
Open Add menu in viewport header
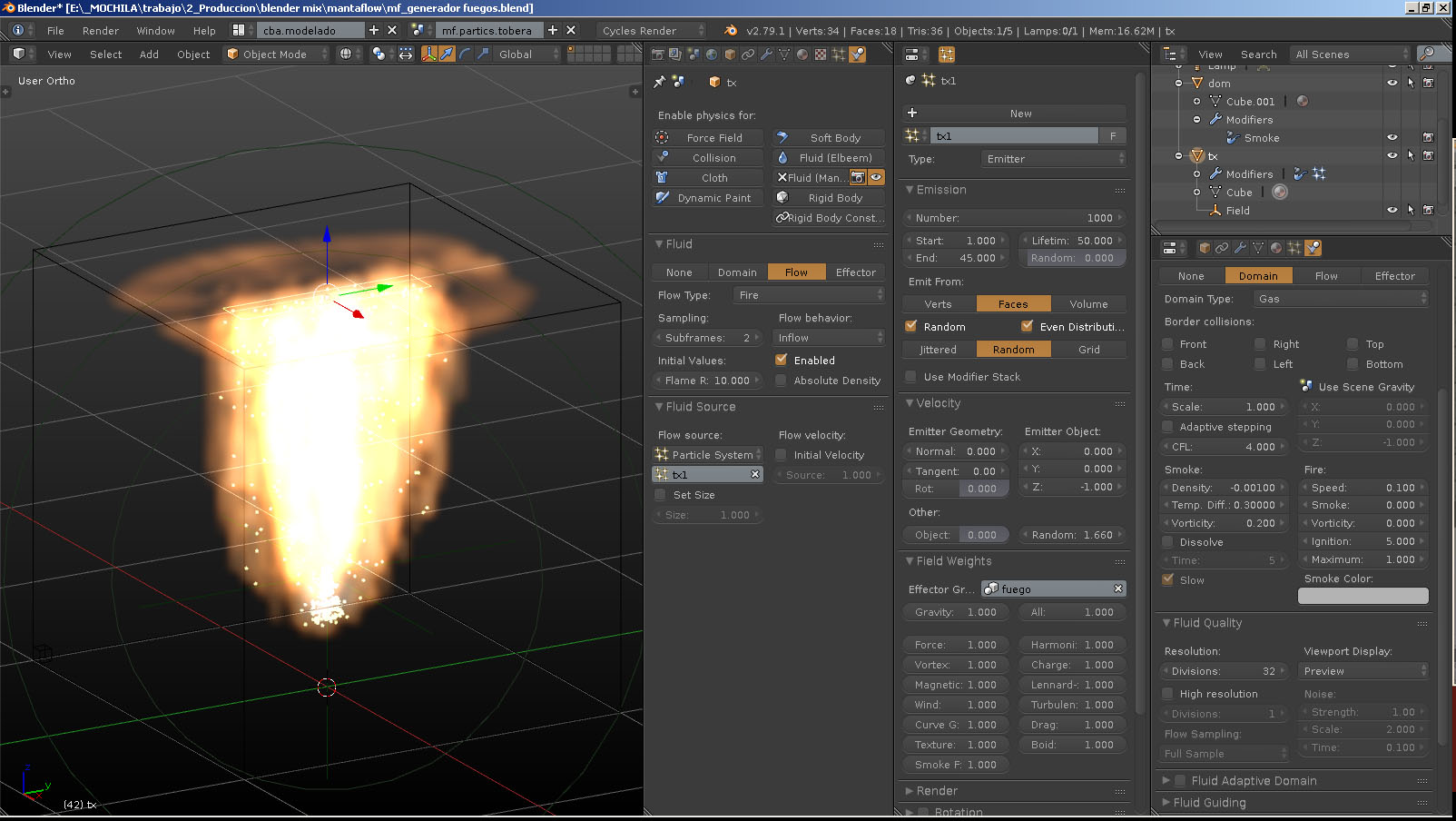[x=149, y=54]
